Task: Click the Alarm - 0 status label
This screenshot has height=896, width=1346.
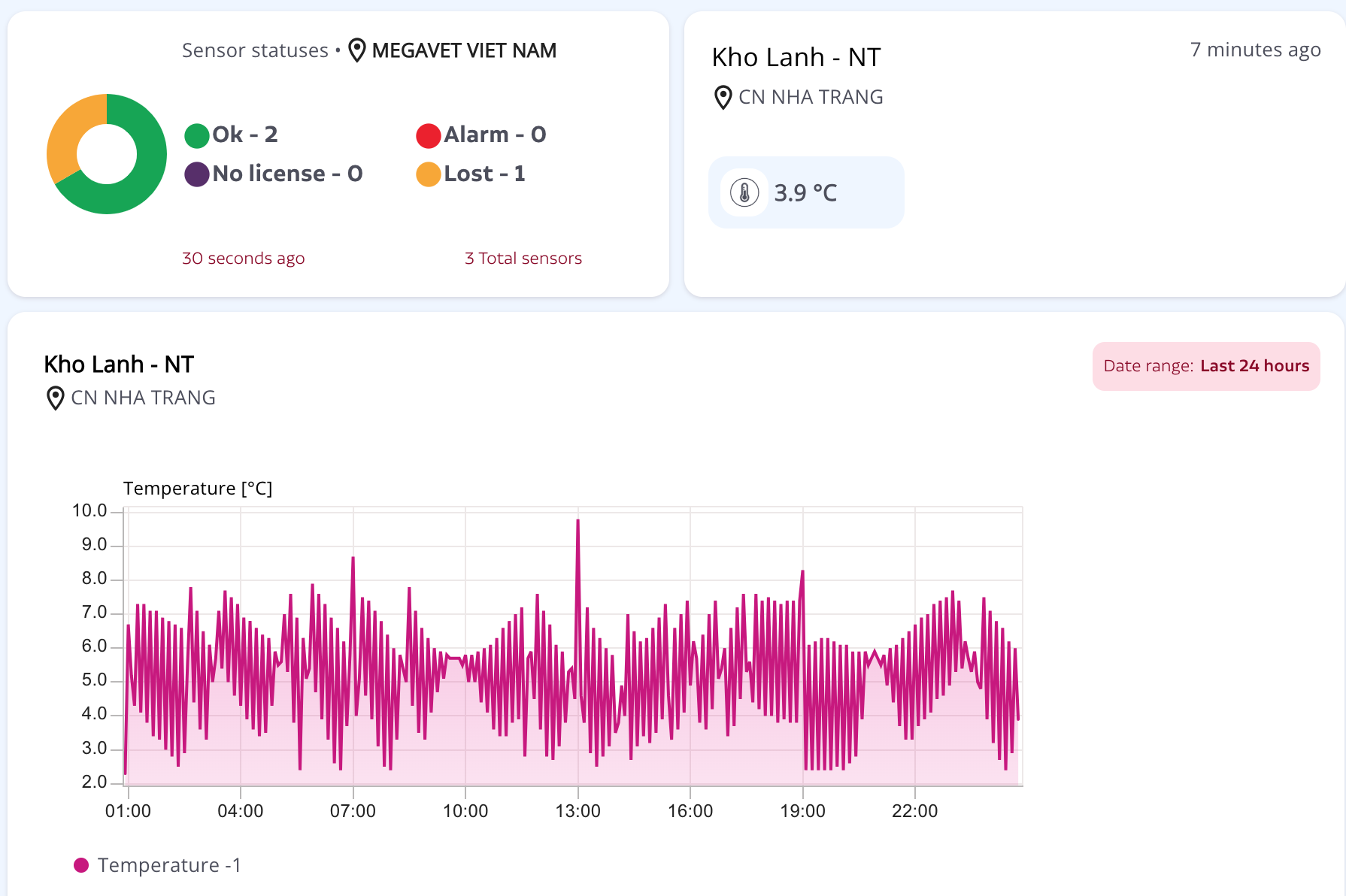Action: pos(495,135)
